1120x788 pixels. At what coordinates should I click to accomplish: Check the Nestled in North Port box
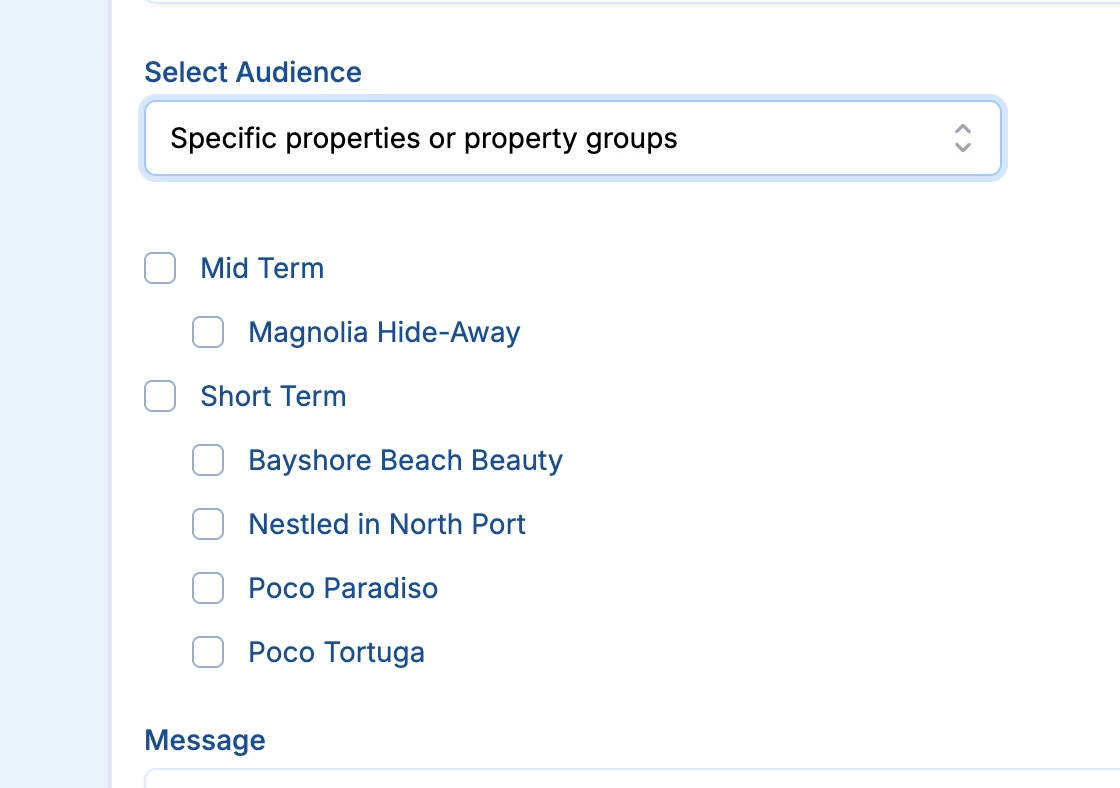coord(208,524)
